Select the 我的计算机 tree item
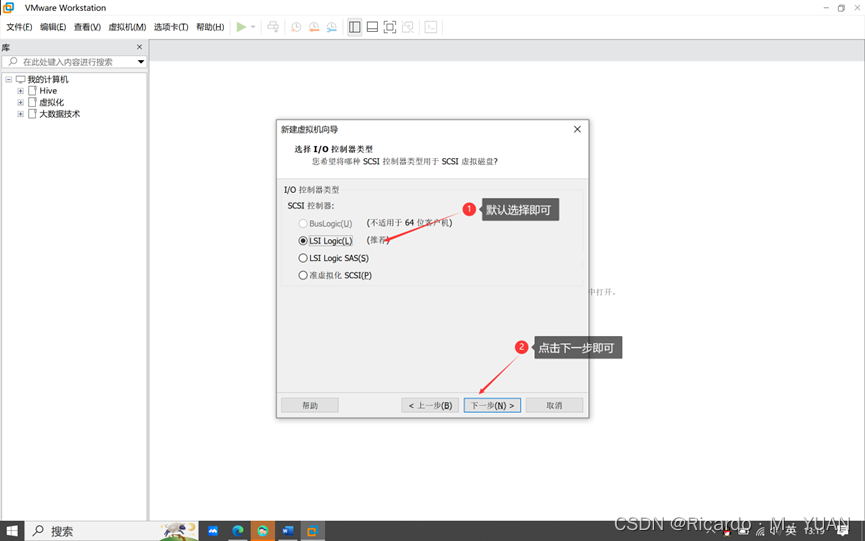 [x=48, y=79]
